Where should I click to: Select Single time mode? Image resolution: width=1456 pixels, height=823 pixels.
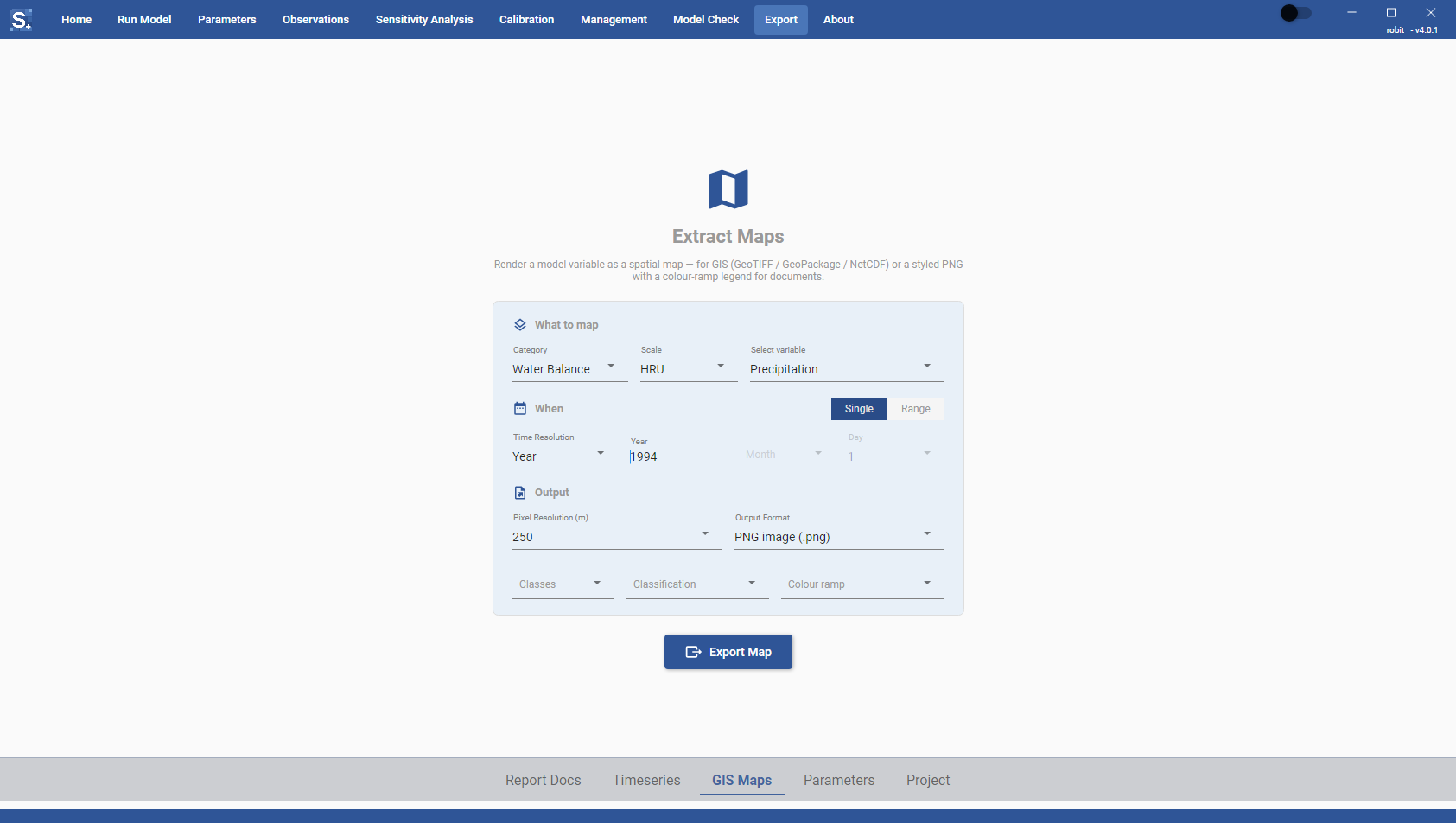click(x=859, y=409)
